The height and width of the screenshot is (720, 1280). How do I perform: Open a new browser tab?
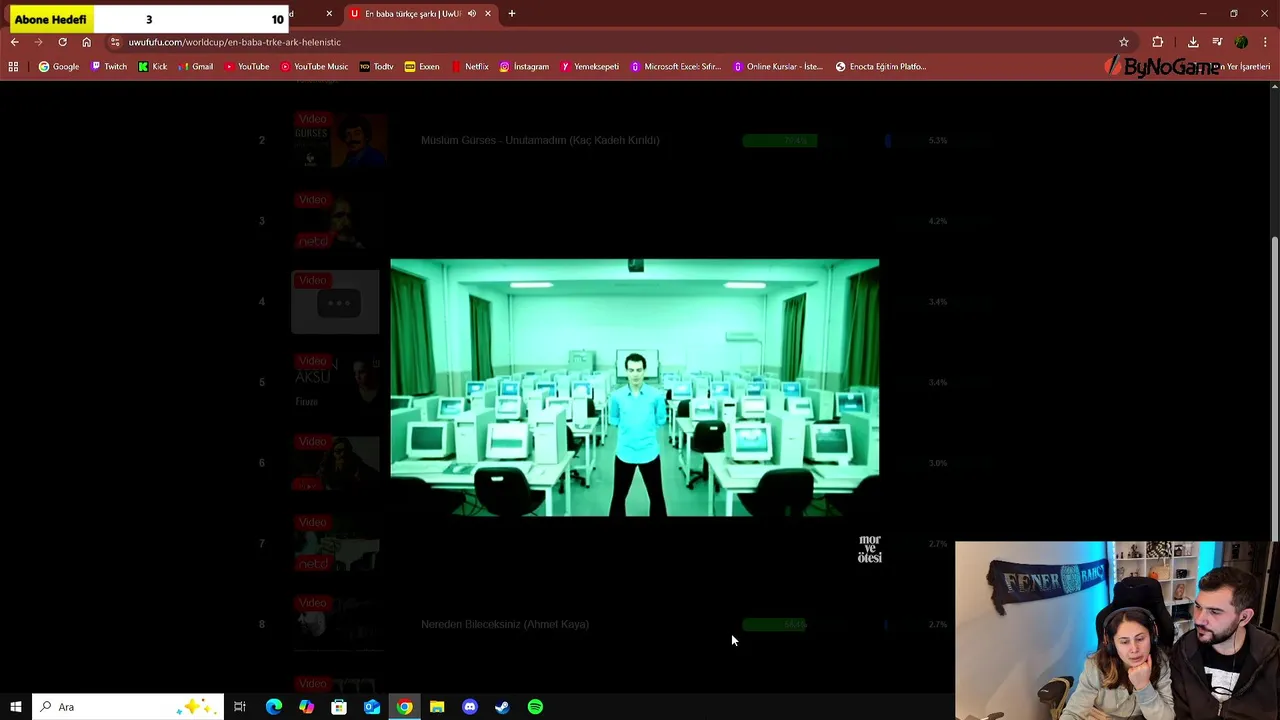point(512,14)
